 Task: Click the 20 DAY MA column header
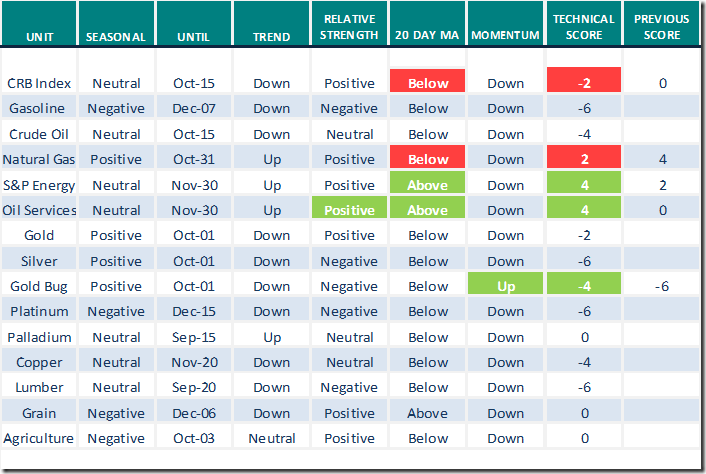tap(427, 37)
